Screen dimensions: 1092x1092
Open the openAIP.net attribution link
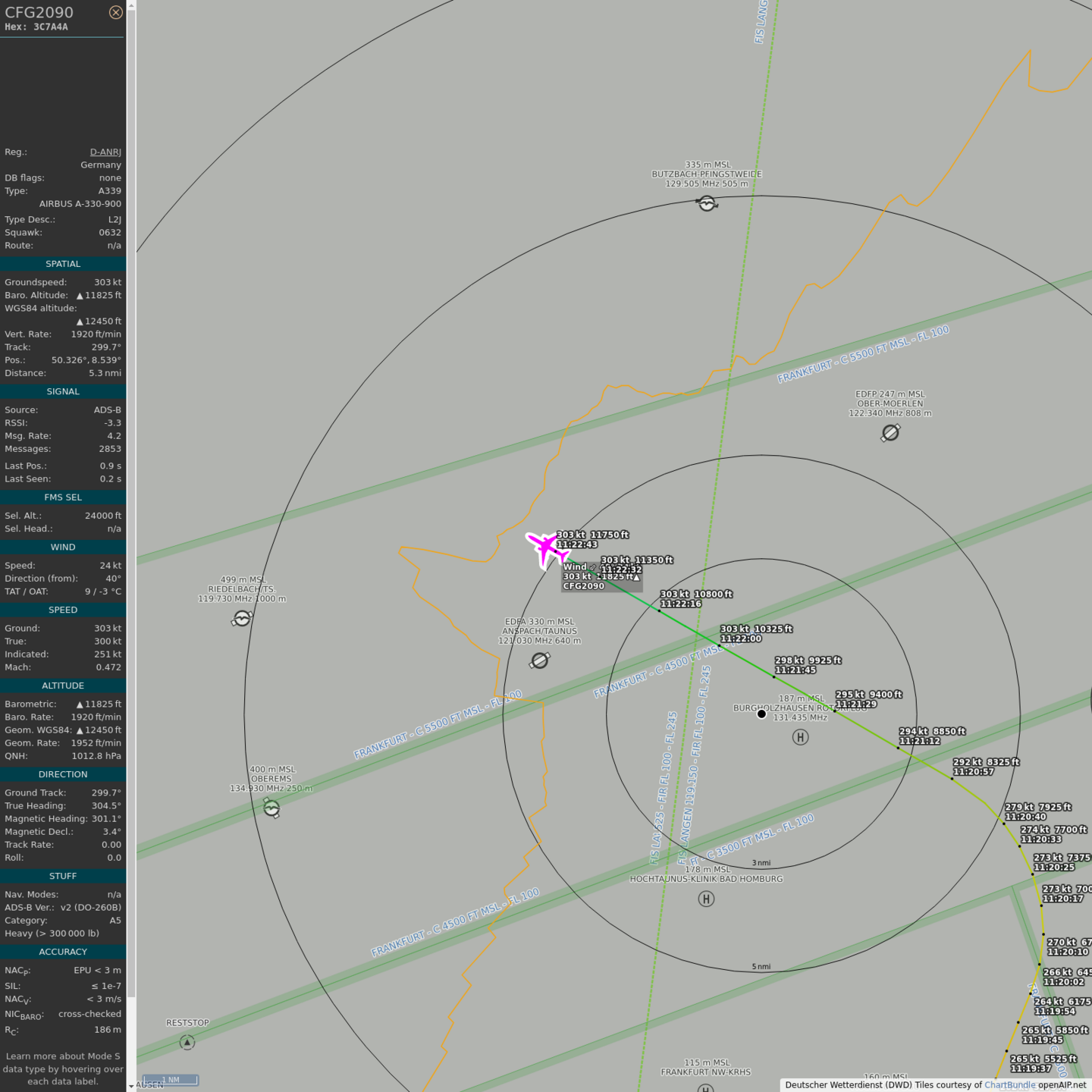[x=1062, y=1085]
